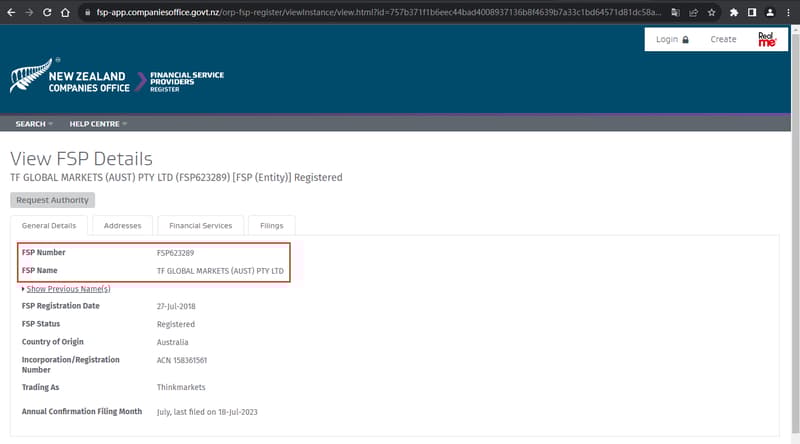This screenshot has height=444, width=800.
Task: Expand the Help Centre dropdown menu
Action: pos(98,124)
